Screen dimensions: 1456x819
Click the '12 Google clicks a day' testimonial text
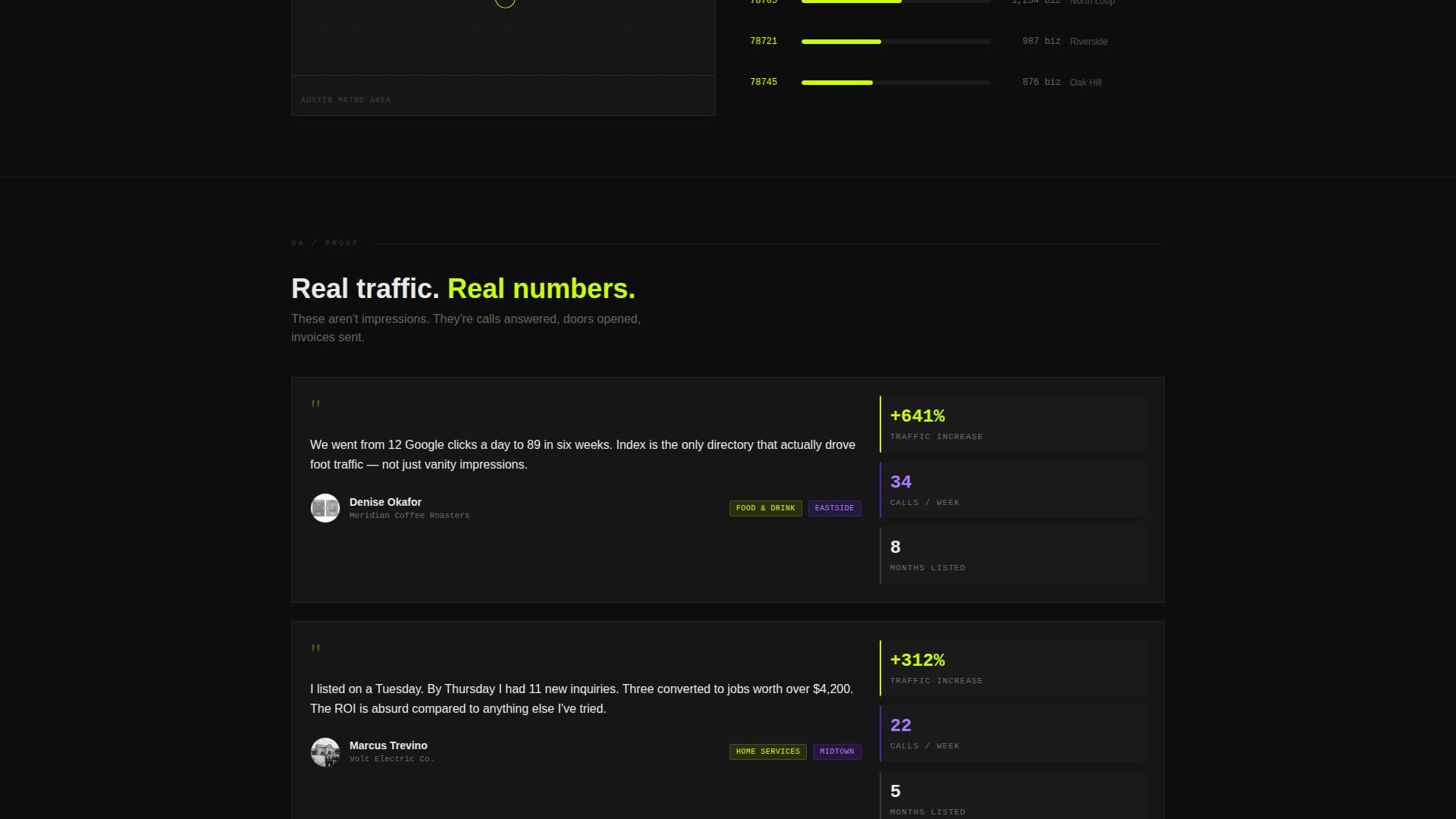[x=582, y=454]
